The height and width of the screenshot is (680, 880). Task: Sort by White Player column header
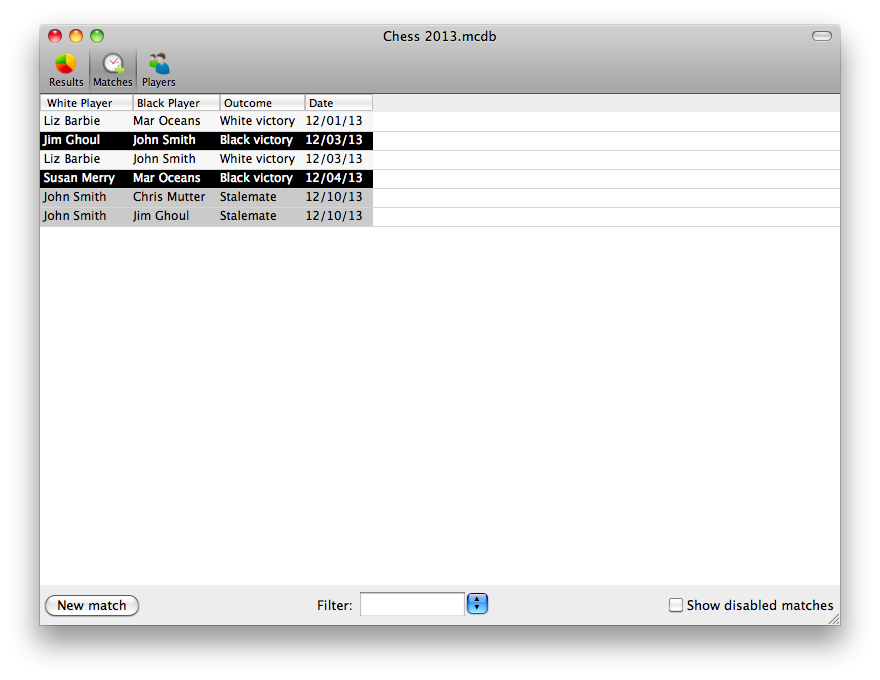[86, 103]
